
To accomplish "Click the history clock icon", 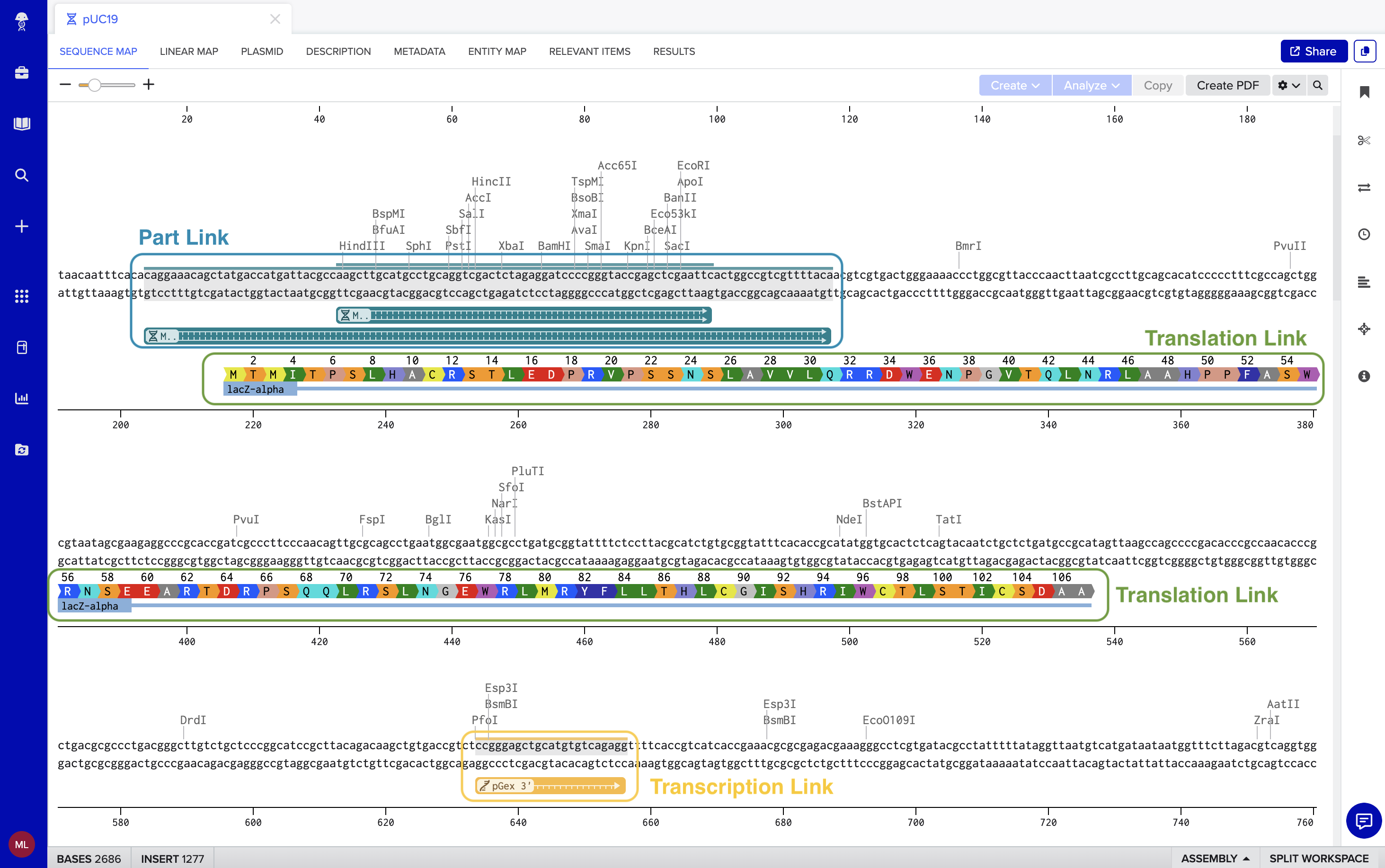I will 1364,234.
